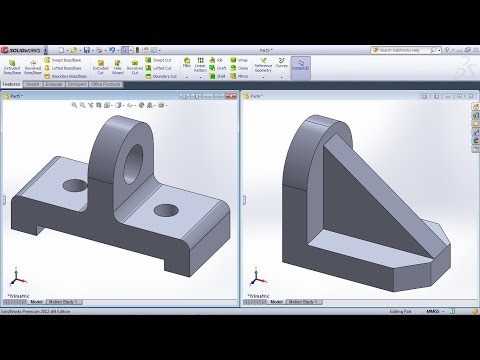
Task: Open the Undo dropdown arrow
Action: point(118,50)
